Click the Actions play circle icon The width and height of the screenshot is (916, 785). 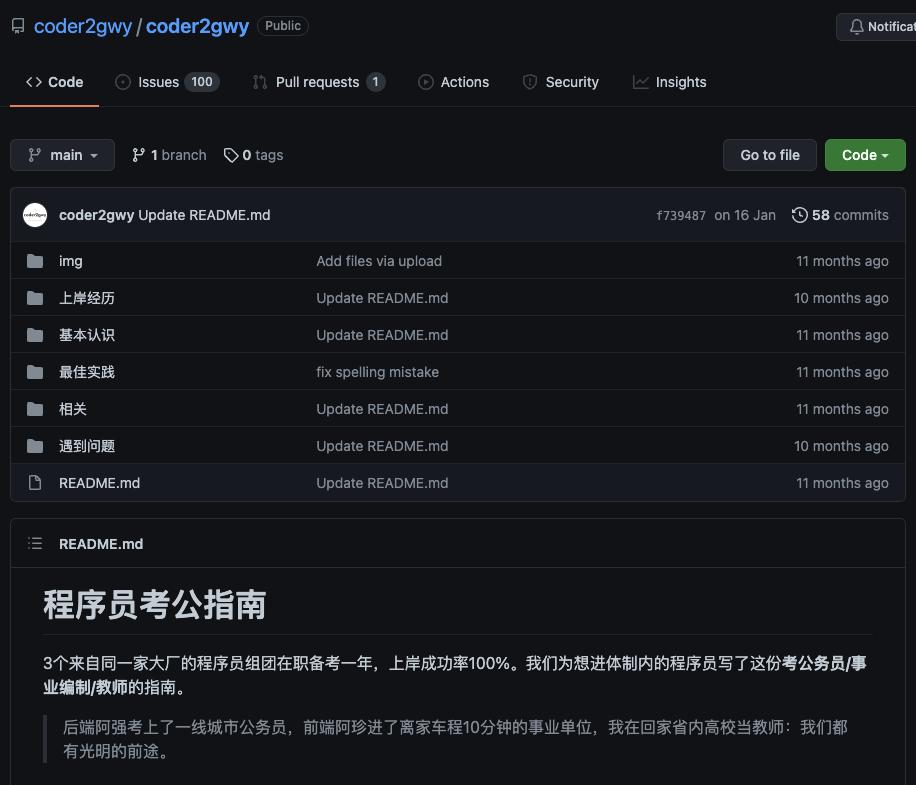click(x=426, y=82)
